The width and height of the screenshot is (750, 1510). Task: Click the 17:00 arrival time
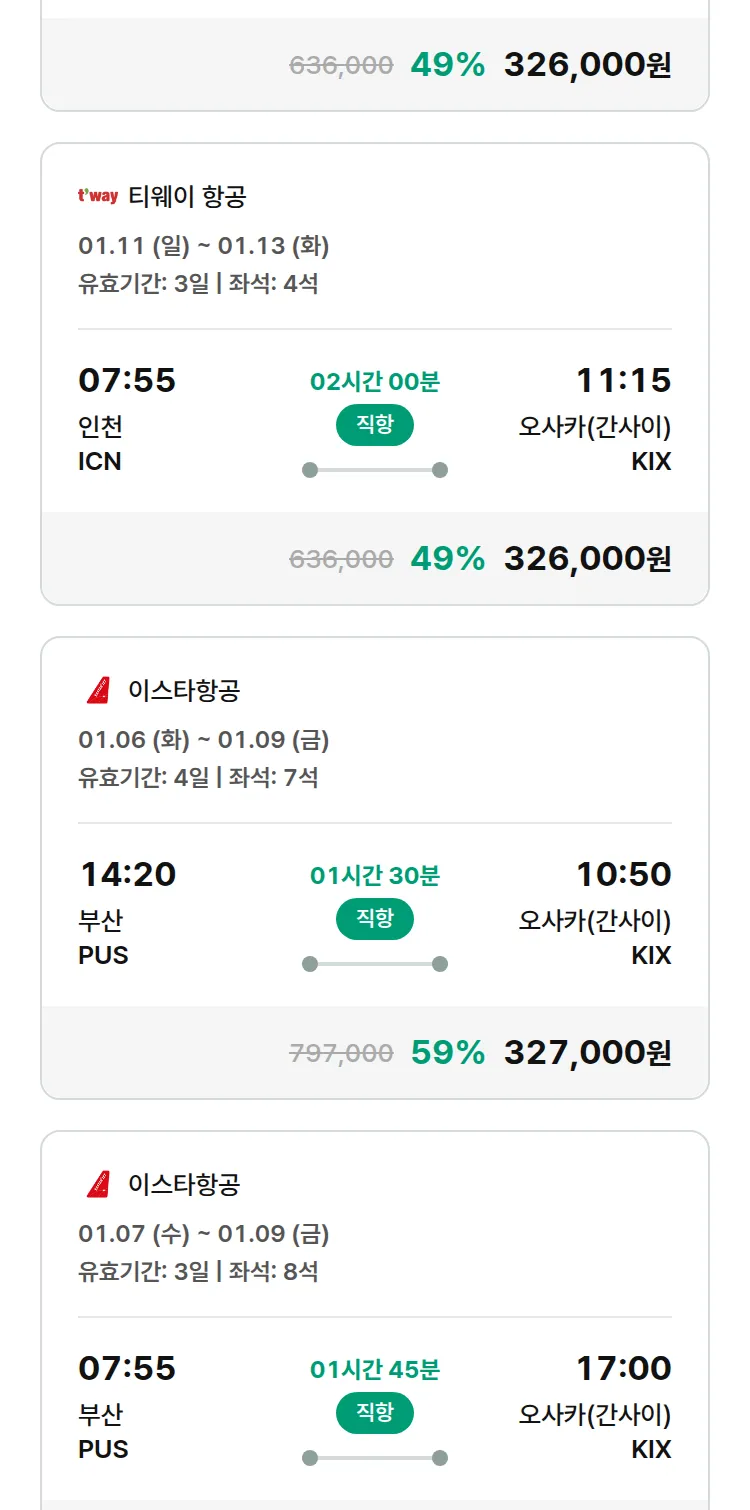tap(623, 1368)
